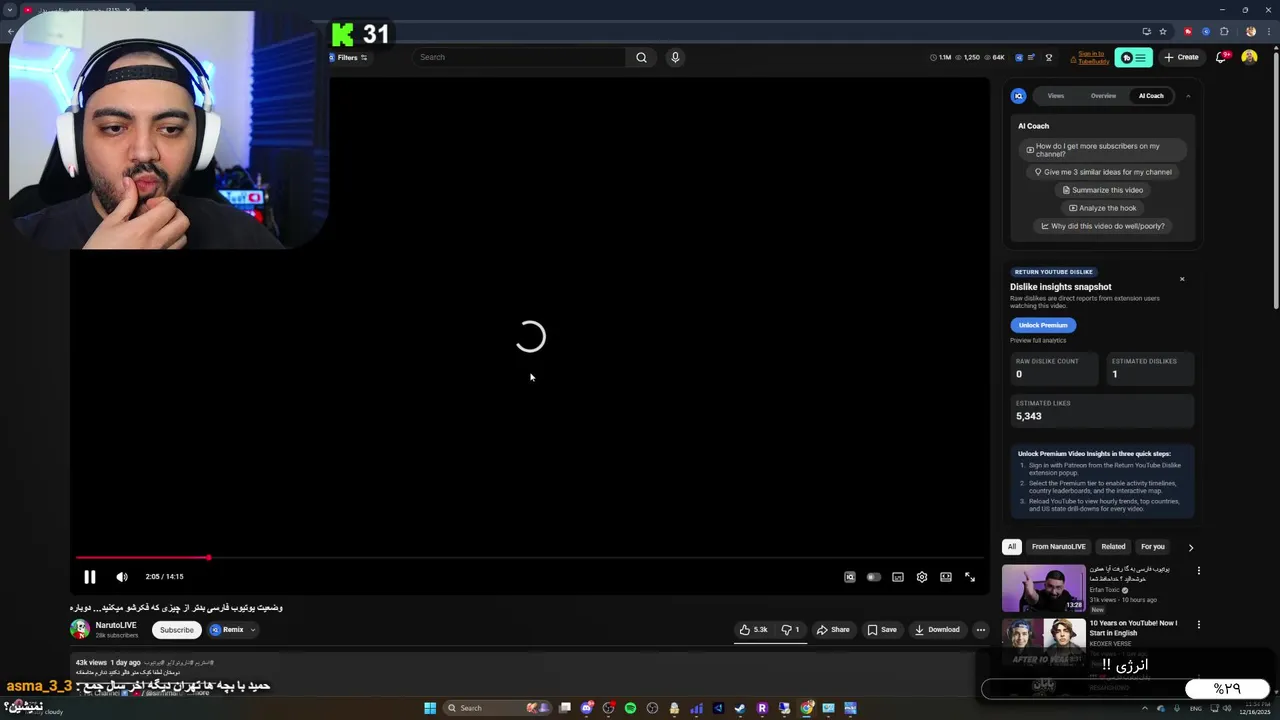The width and height of the screenshot is (1280, 720).
Task: Show more chips with right arrow
Action: tap(1190, 548)
